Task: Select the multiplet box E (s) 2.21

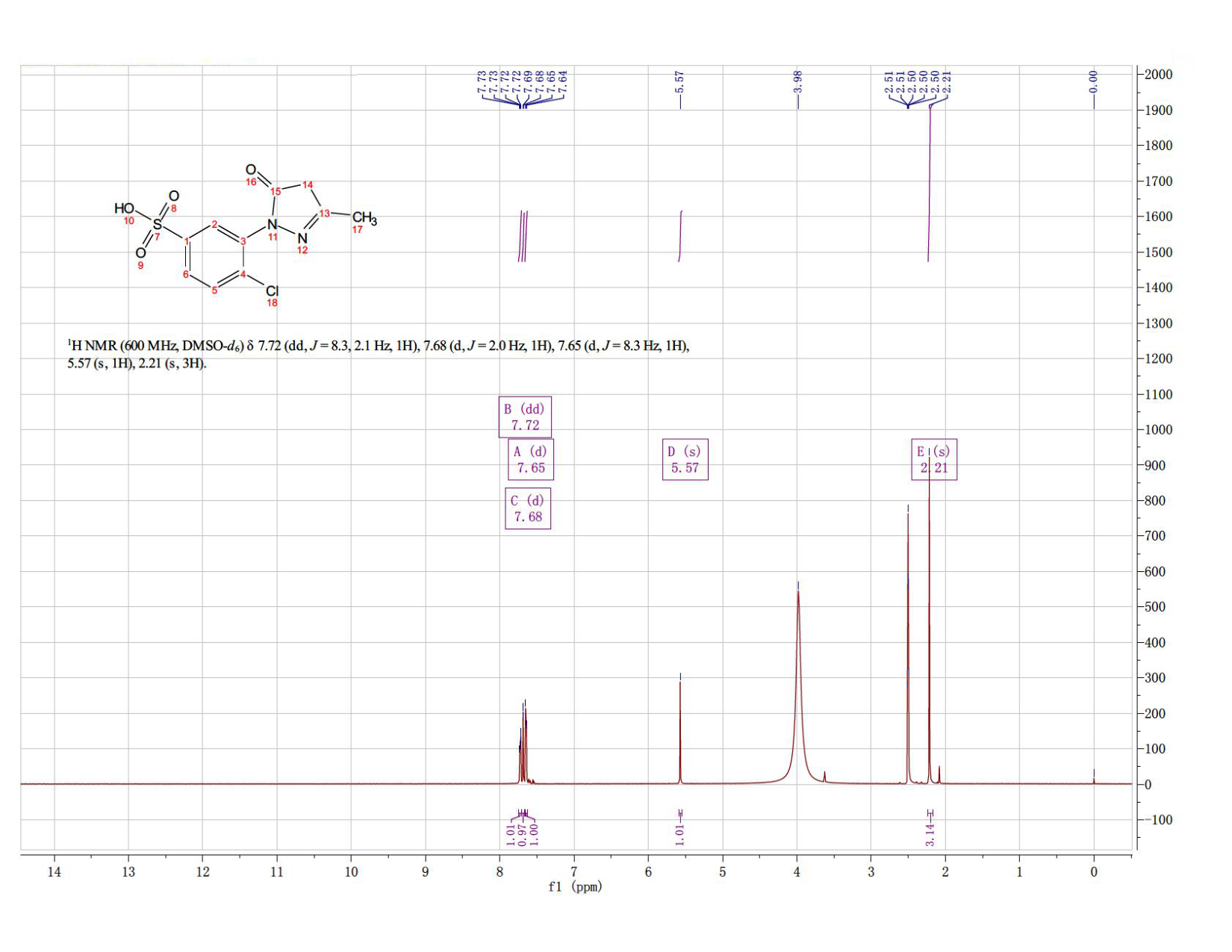Action: [933, 459]
